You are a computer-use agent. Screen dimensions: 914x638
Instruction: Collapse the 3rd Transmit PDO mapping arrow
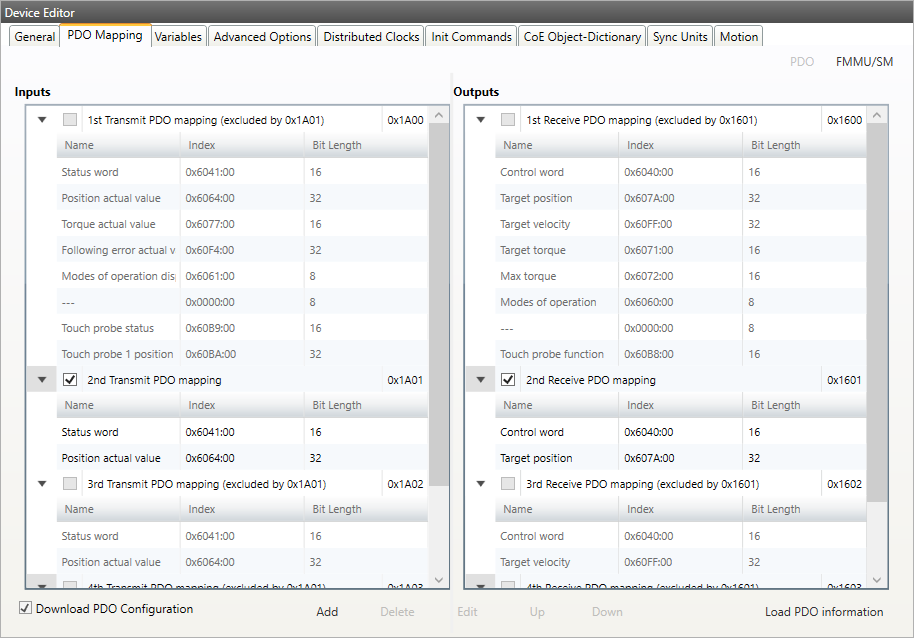(42, 484)
